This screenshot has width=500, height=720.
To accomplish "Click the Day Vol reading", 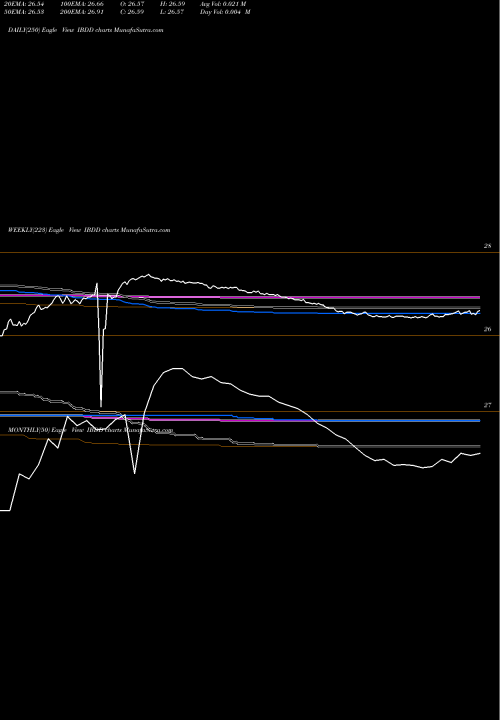I will point(225,12).
